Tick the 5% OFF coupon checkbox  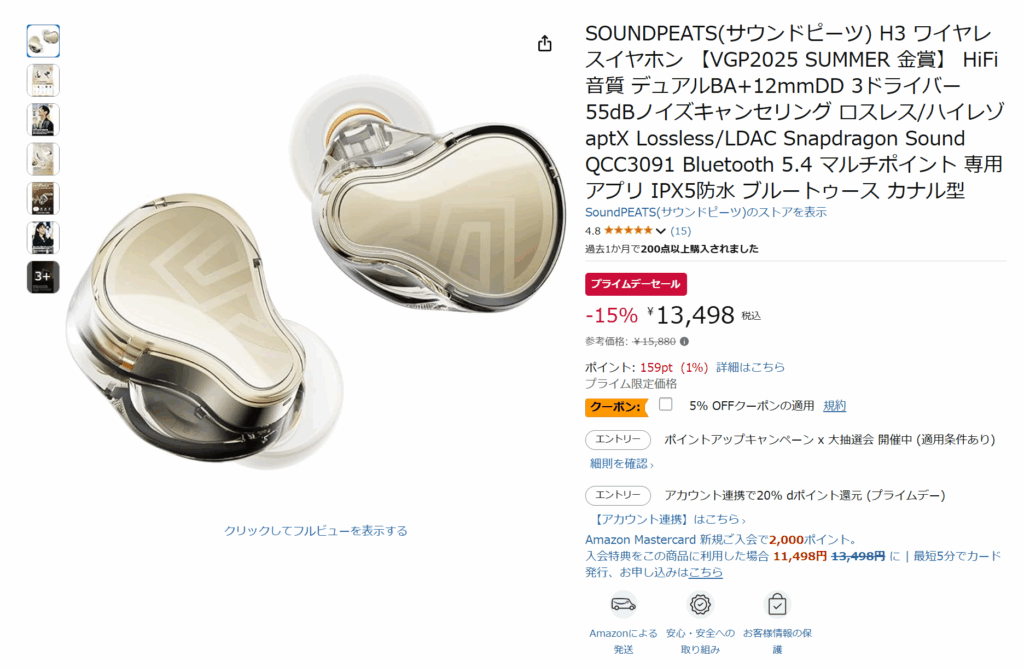665,404
